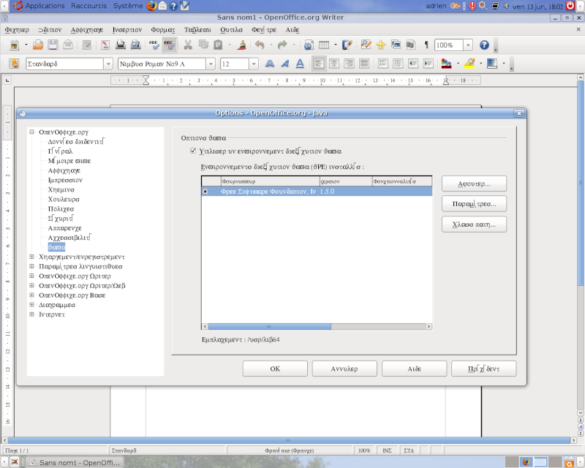Collapse the OpenOffice.org root tree node
Viewport: 585px width, 468px height.
point(32,132)
